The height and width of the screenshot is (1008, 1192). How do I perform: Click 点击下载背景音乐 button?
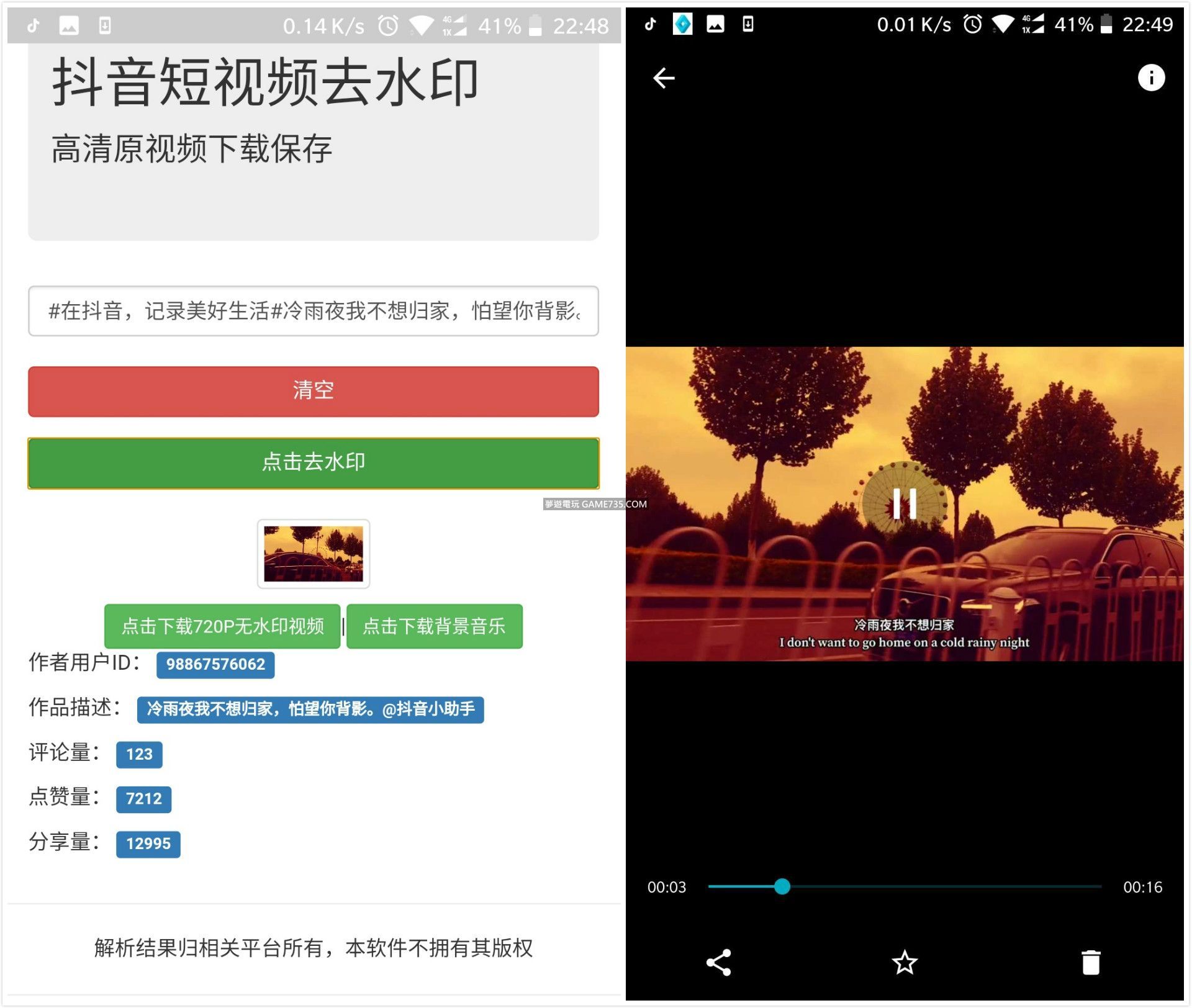pos(434,626)
